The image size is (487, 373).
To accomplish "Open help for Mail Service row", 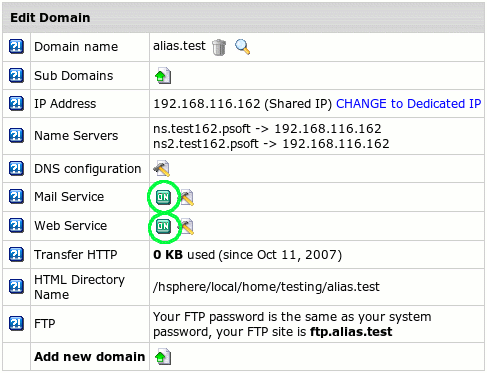I will [x=16, y=196].
